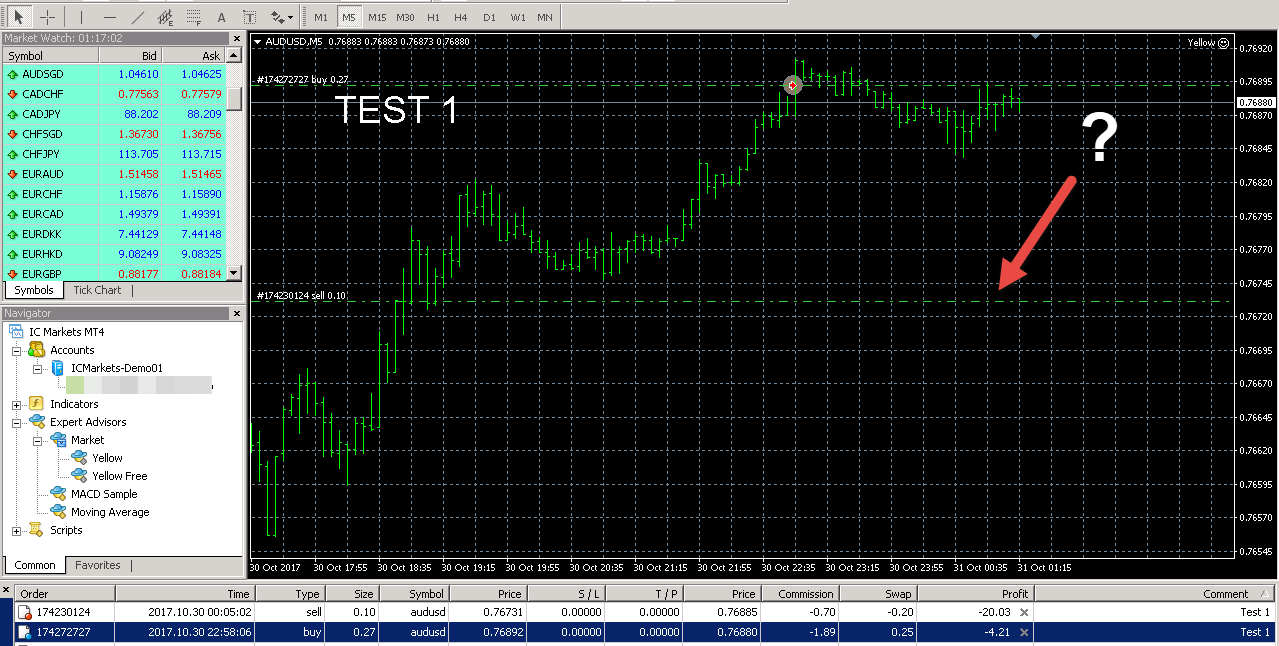Viewport: 1279px width, 646px height.
Task: Open the arrows objects dropdown
Action: coord(283,17)
